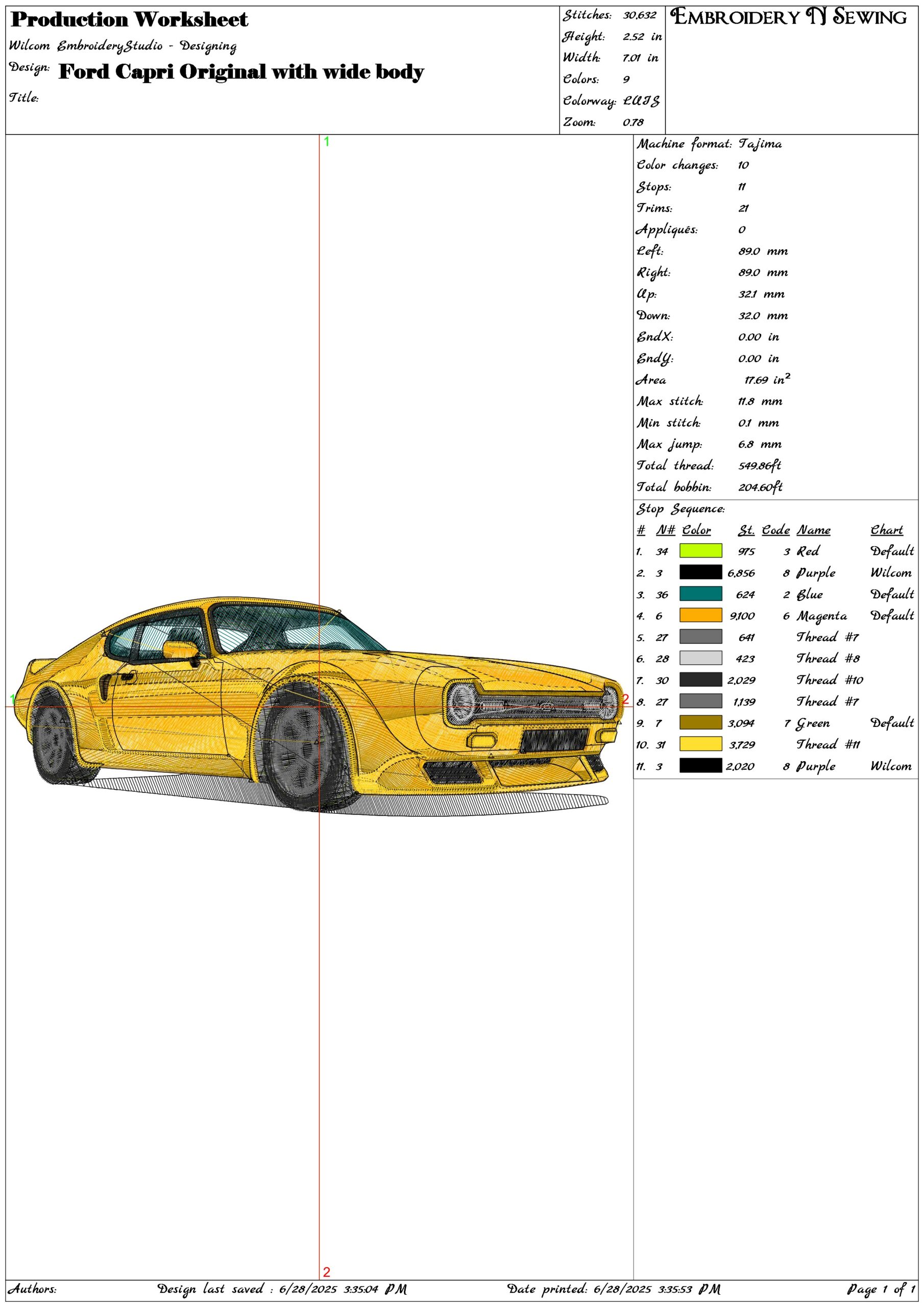This screenshot has width=924, height=1307.
Task: Click the 'EndX:' label
Action: point(655,337)
